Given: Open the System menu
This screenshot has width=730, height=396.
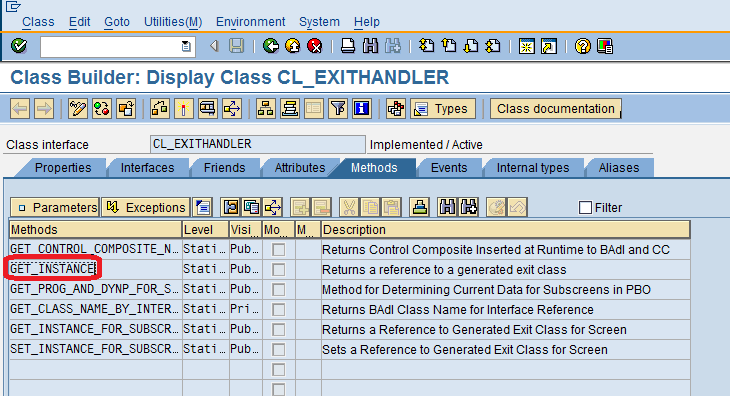Looking at the screenshot, I should [x=319, y=22].
